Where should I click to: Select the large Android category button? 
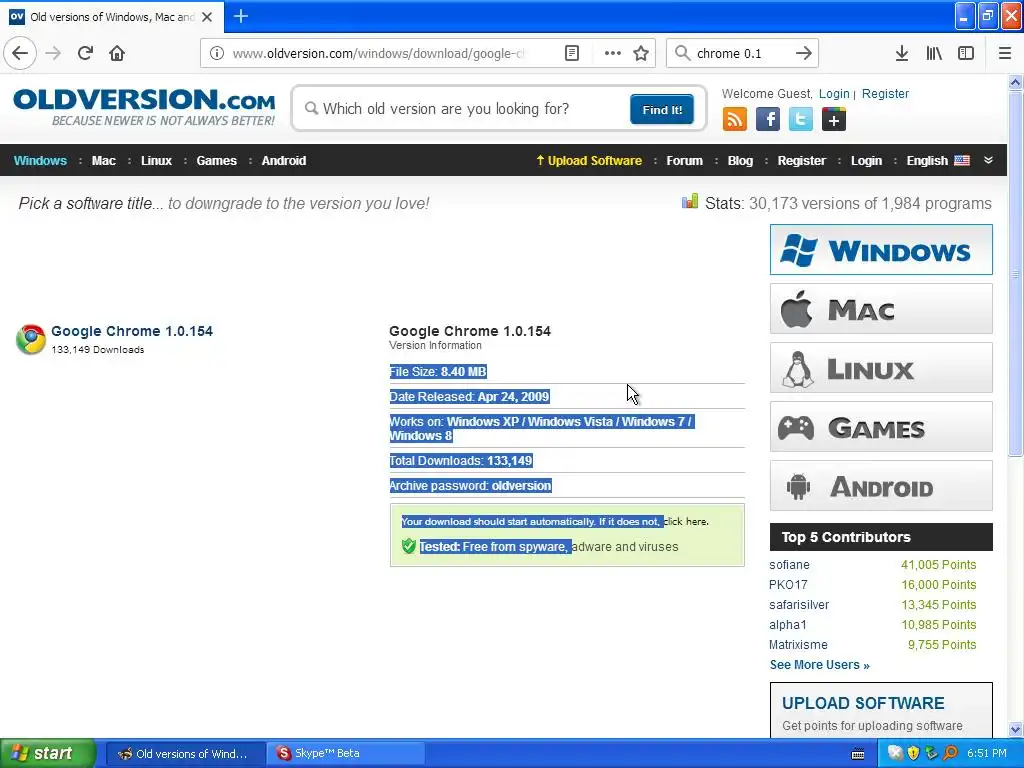(x=881, y=486)
